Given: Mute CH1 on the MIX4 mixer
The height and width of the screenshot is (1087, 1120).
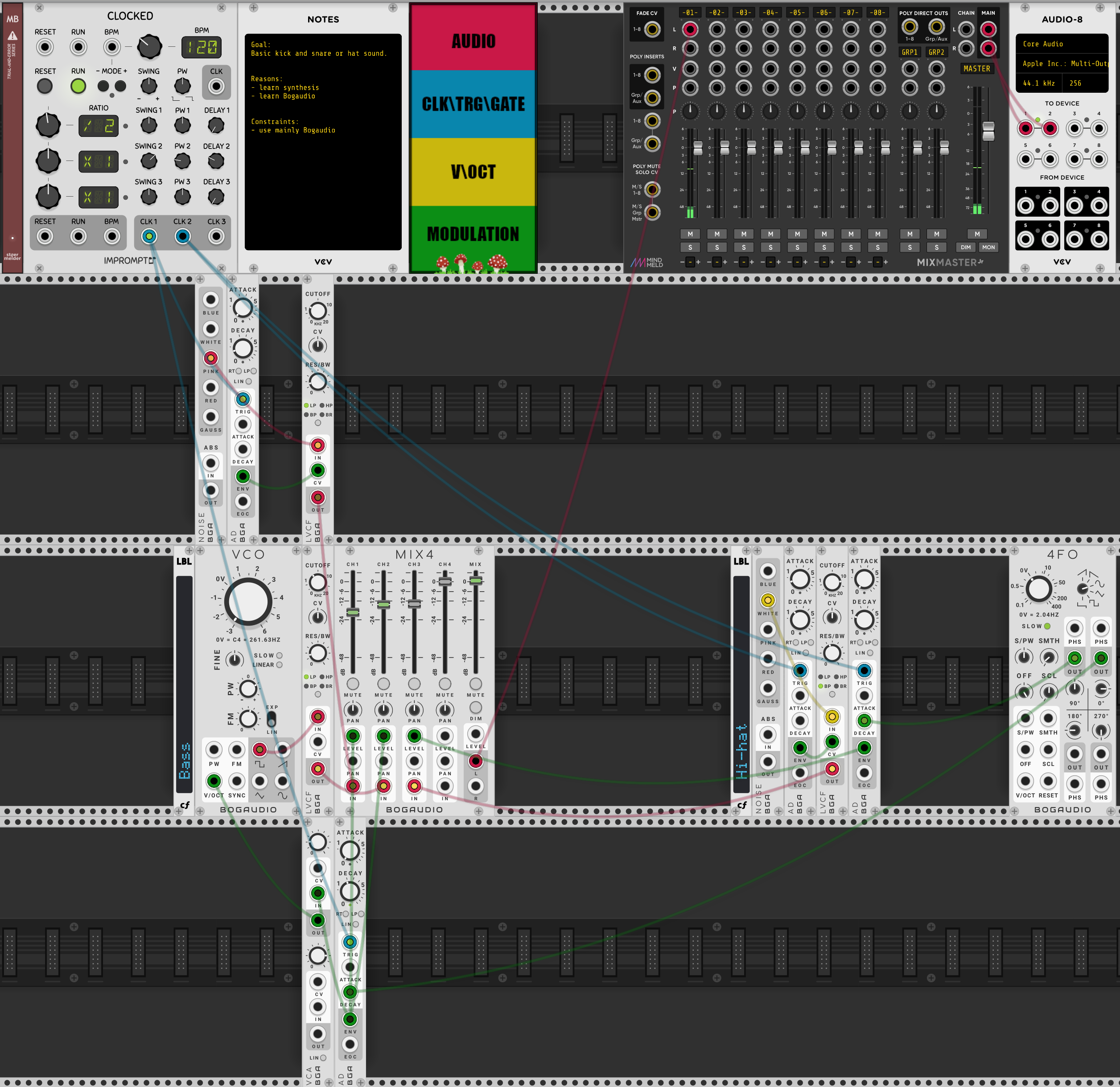Looking at the screenshot, I should [x=353, y=683].
